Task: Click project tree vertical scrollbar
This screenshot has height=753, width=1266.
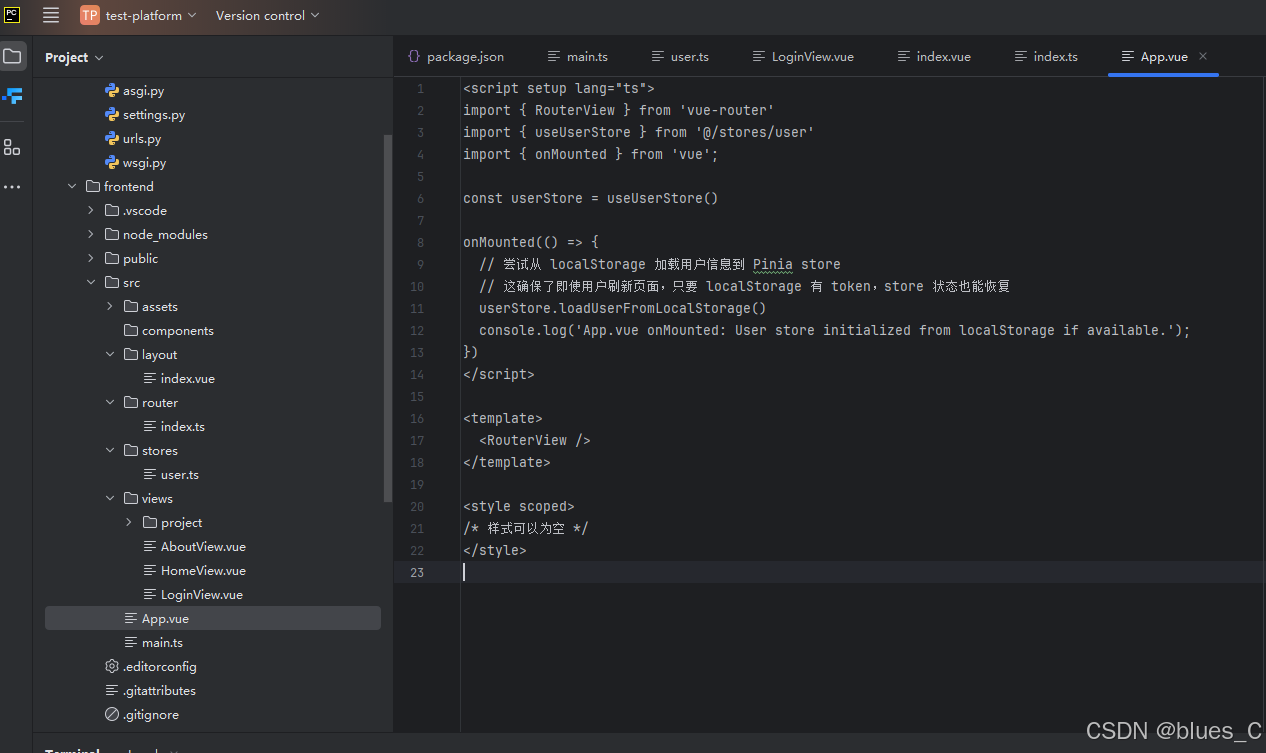Action: [388, 317]
